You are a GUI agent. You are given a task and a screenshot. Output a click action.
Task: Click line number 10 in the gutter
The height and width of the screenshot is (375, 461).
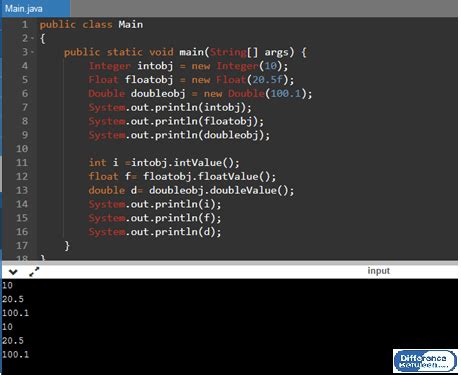point(22,149)
